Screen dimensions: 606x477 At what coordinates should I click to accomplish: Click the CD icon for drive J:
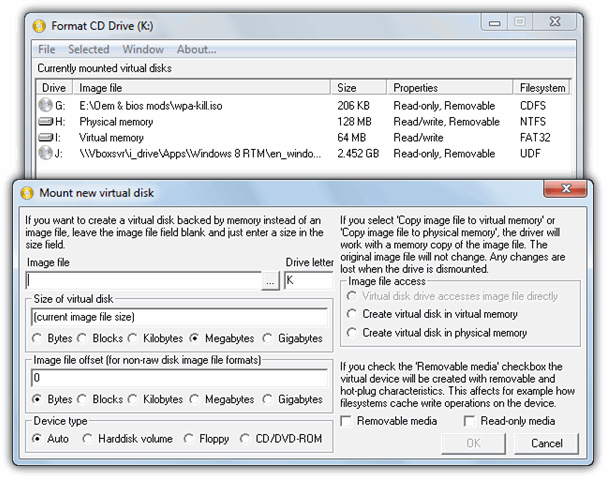(45, 153)
